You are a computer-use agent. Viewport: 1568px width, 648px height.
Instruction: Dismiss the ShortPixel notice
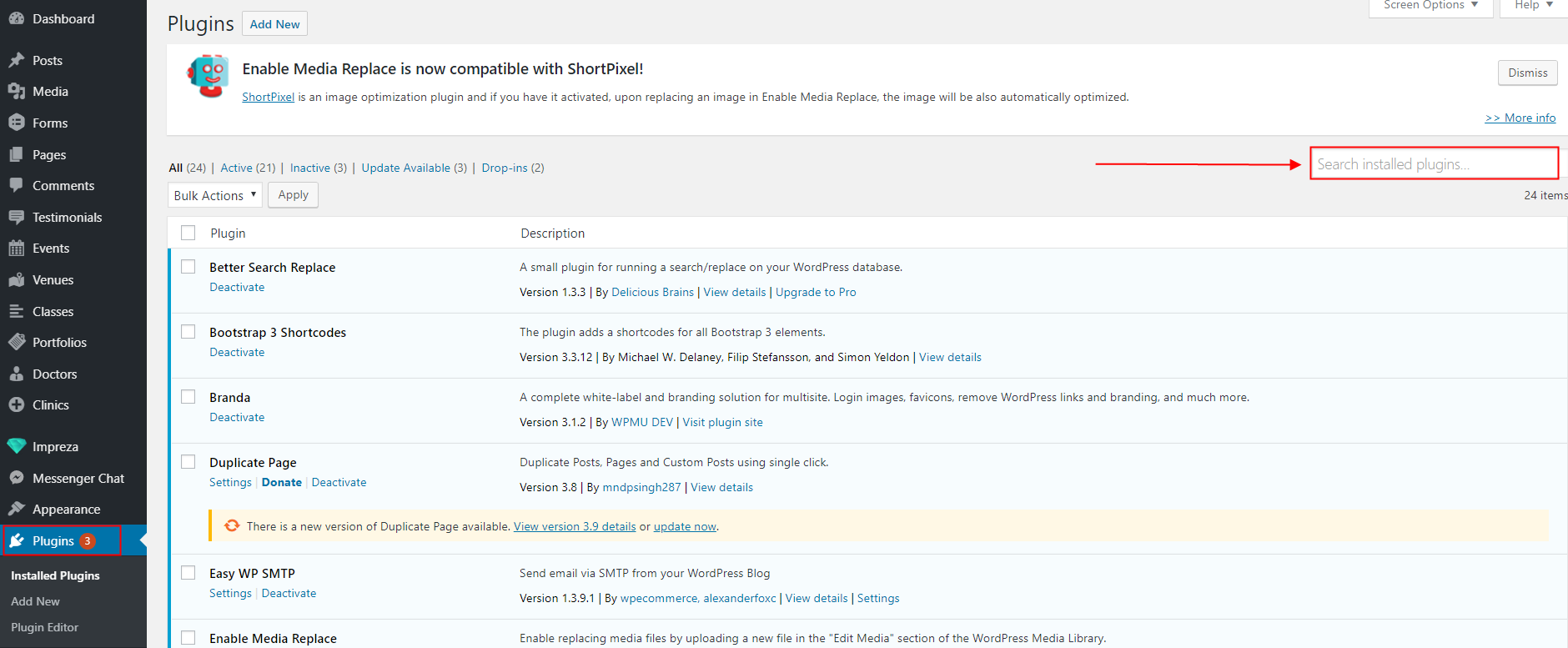(1528, 73)
